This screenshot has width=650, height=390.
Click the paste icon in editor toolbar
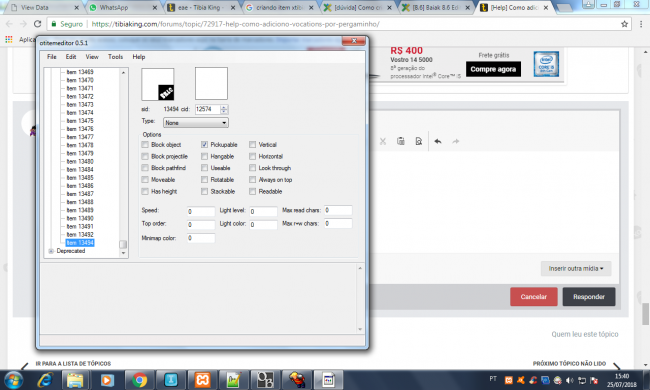[400, 141]
